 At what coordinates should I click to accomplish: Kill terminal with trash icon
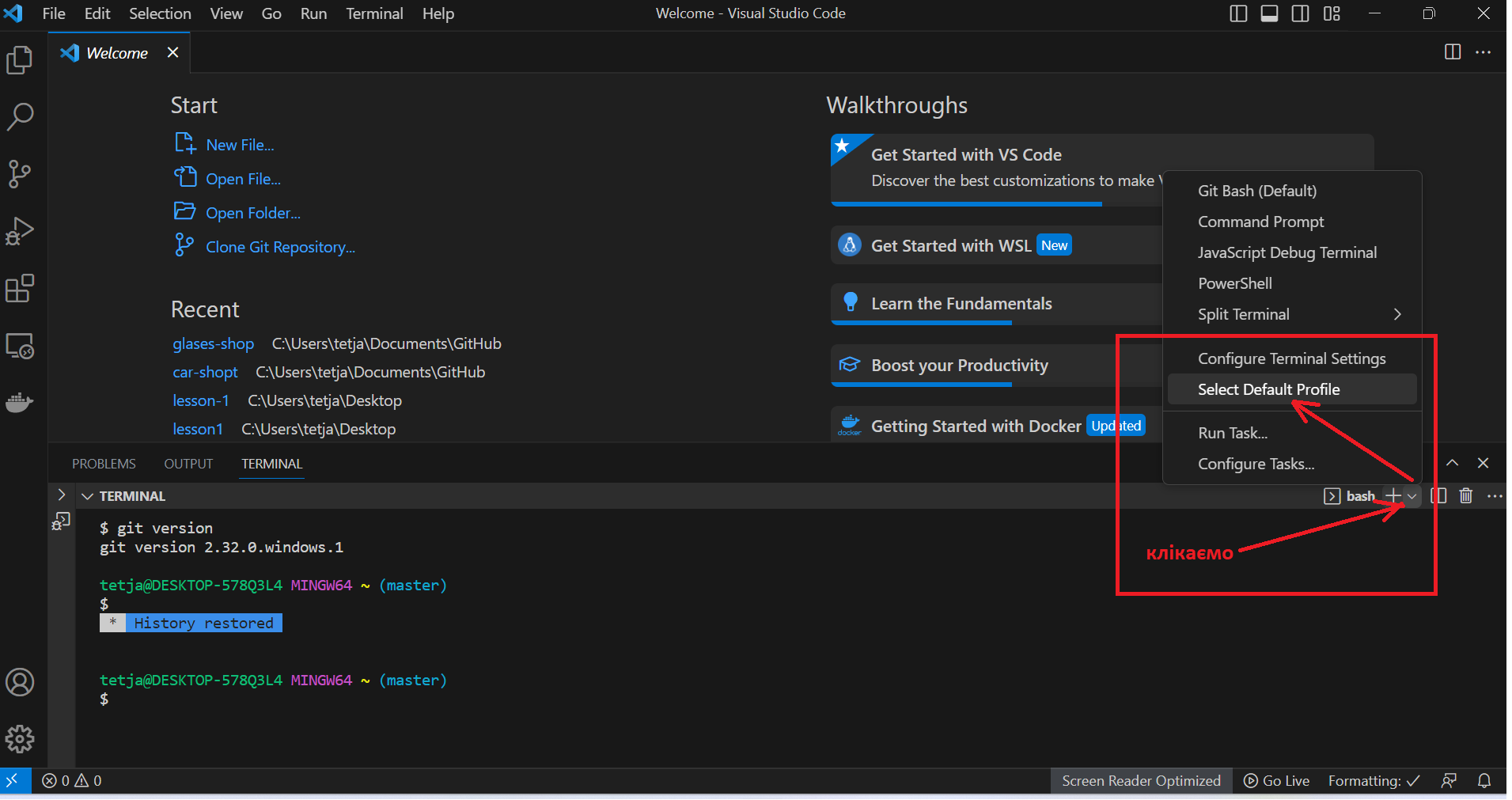pos(1466,496)
